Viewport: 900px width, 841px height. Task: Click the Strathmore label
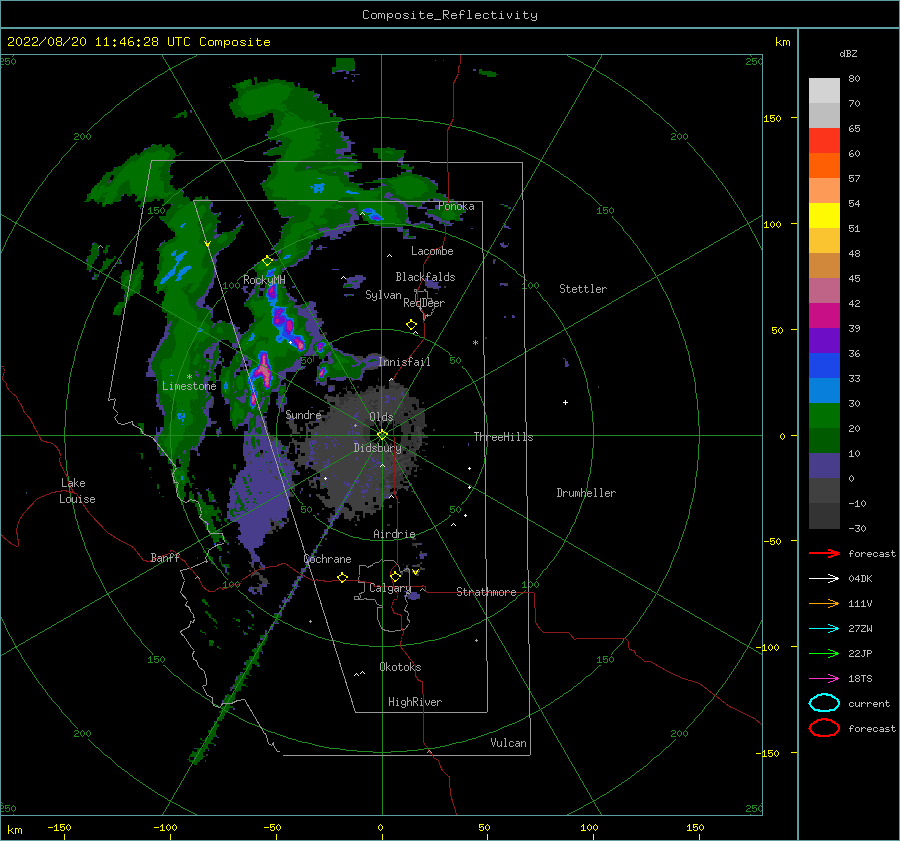tap(486, 592)
